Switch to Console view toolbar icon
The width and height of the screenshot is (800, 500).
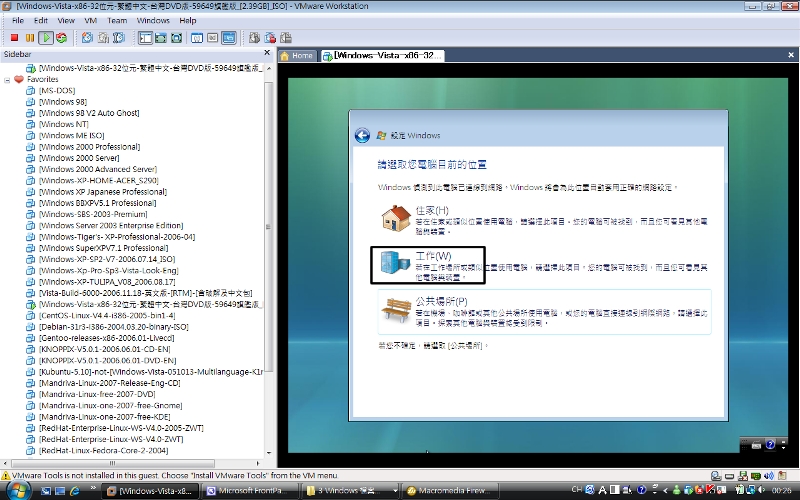(229, 38)
